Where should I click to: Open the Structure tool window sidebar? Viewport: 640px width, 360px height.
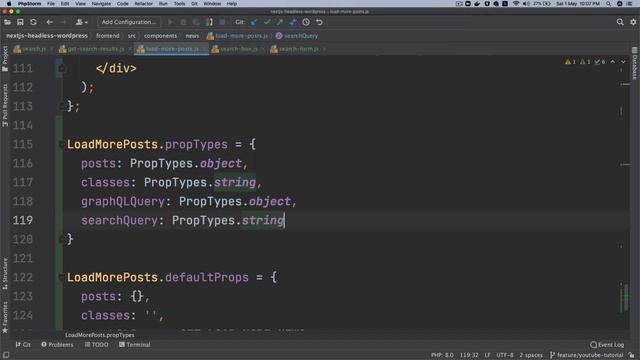pos(5,274)
